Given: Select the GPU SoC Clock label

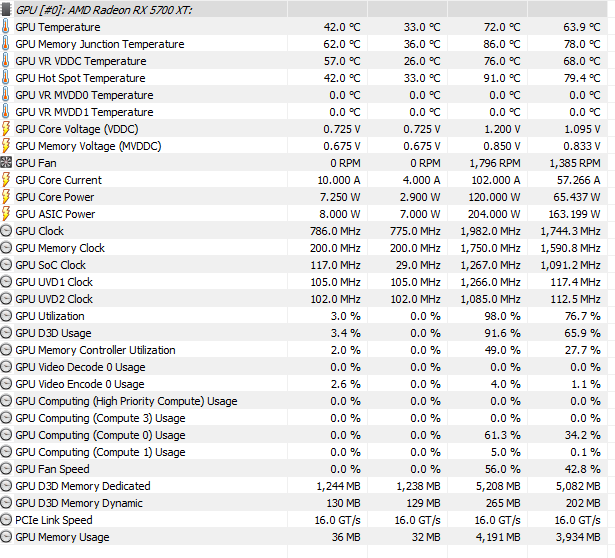Looking at the screenshot, I should 50,265.
